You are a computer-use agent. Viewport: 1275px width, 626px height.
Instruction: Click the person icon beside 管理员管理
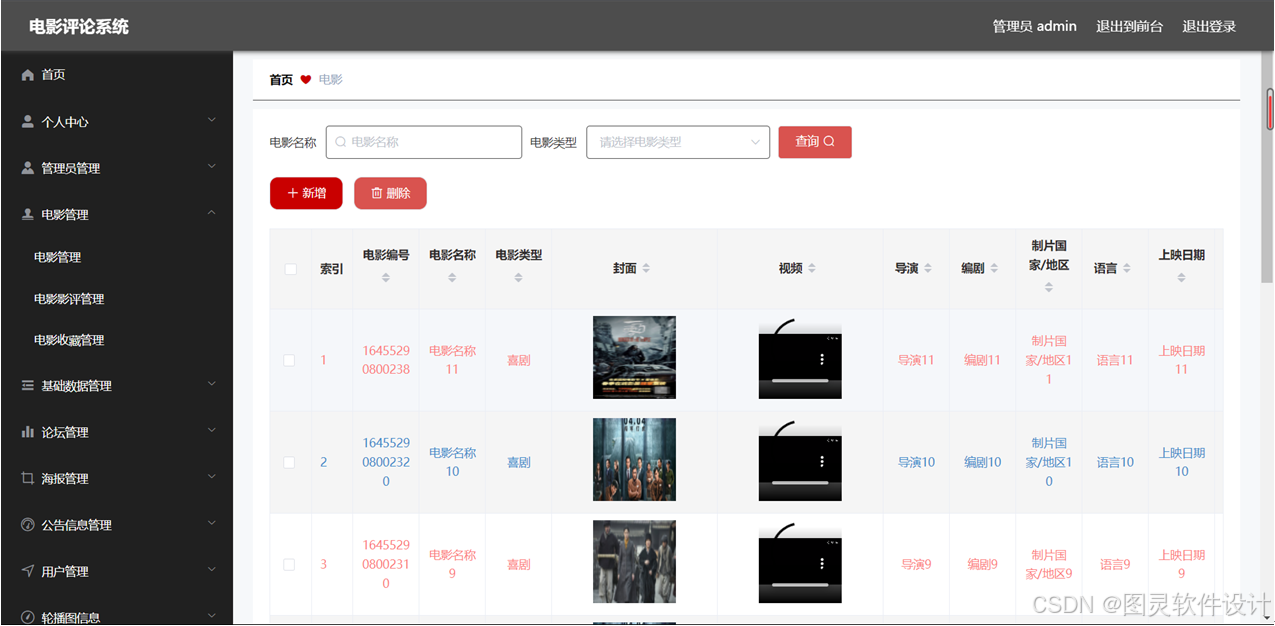click(28, 168)
